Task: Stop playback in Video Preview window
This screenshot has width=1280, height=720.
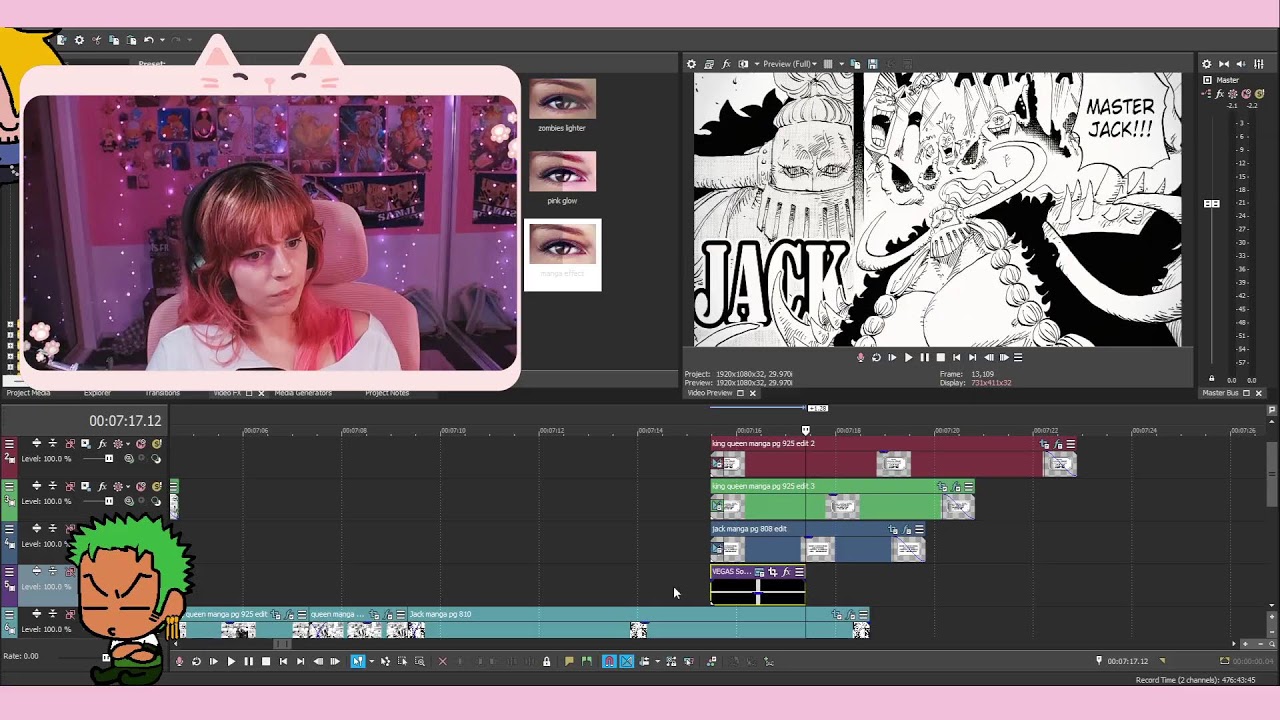Action: tap(940, 357)
